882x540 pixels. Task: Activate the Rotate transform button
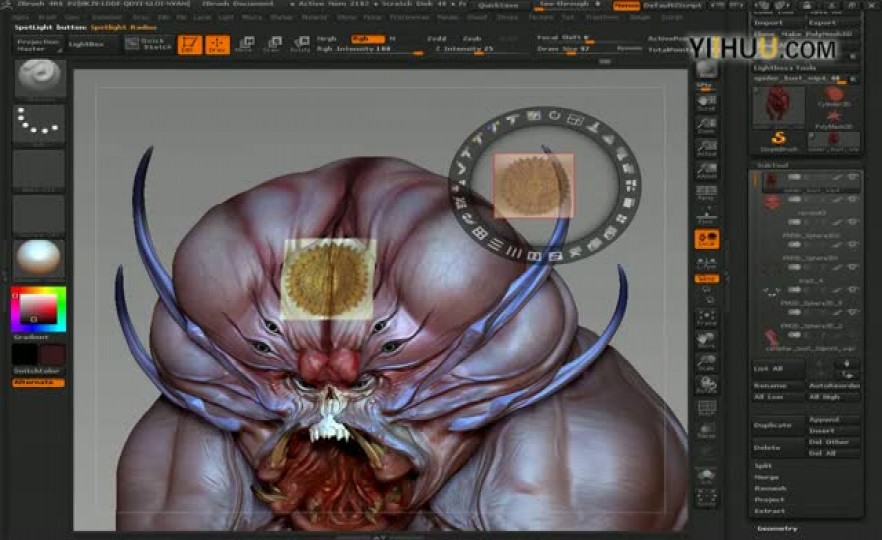[x=300, y=44]
